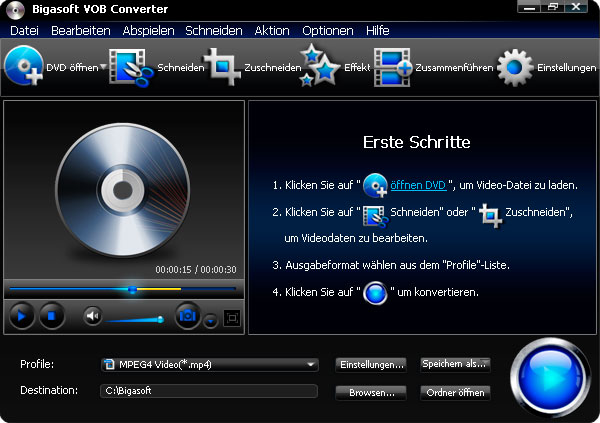
Task: Click the preview disc thumbnail
Action: point(122,189)
